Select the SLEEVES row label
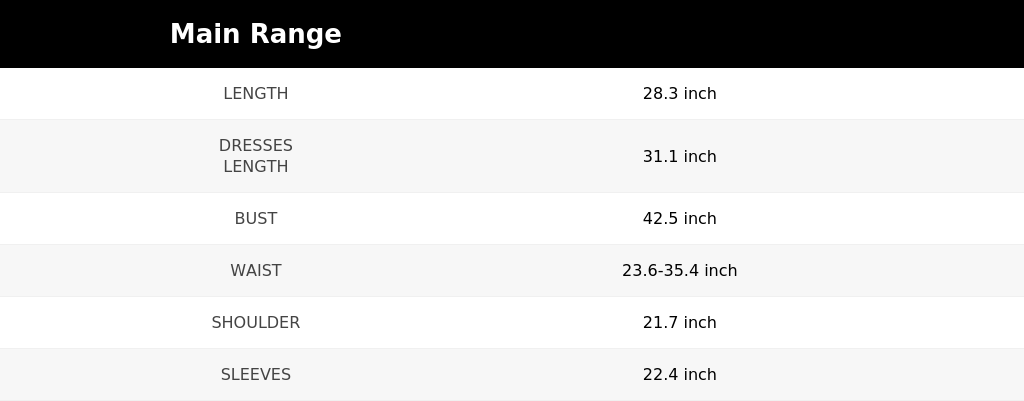This screenshot has height=401, width=1024. pos(255,375)
